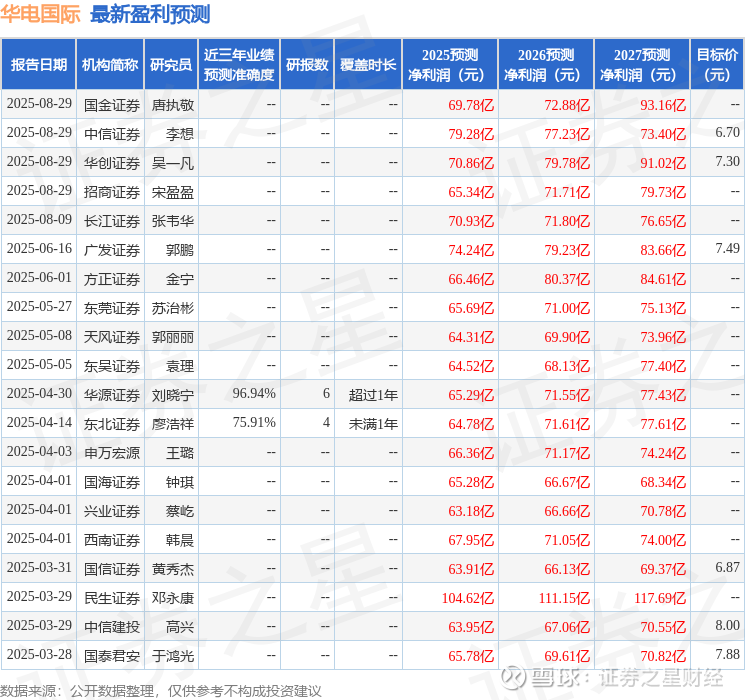Screen dimensions: 745x700
Task: Select the 广发证券 institution cell
Action: (112, 250)
